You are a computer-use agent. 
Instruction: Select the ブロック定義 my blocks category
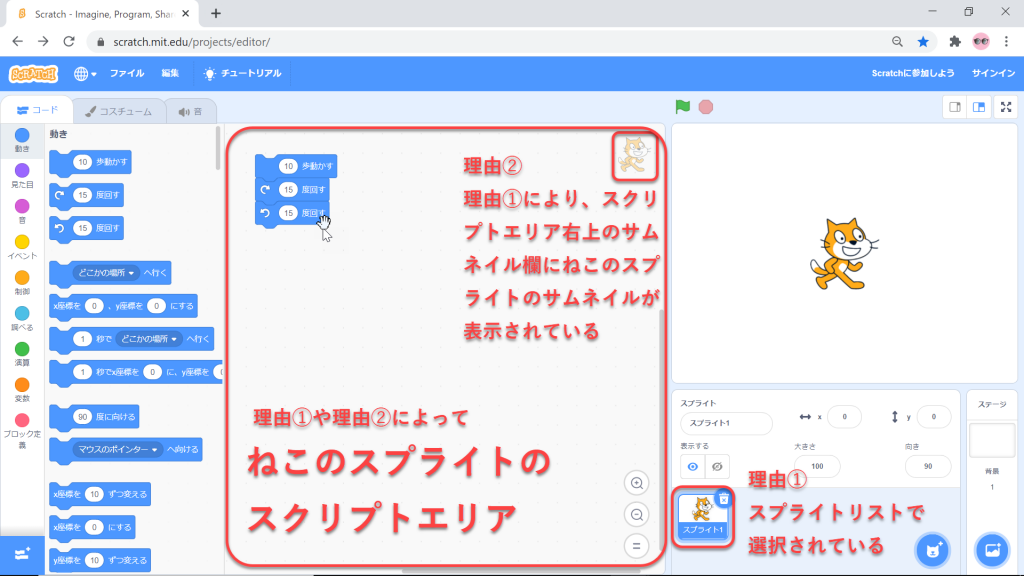22,431
